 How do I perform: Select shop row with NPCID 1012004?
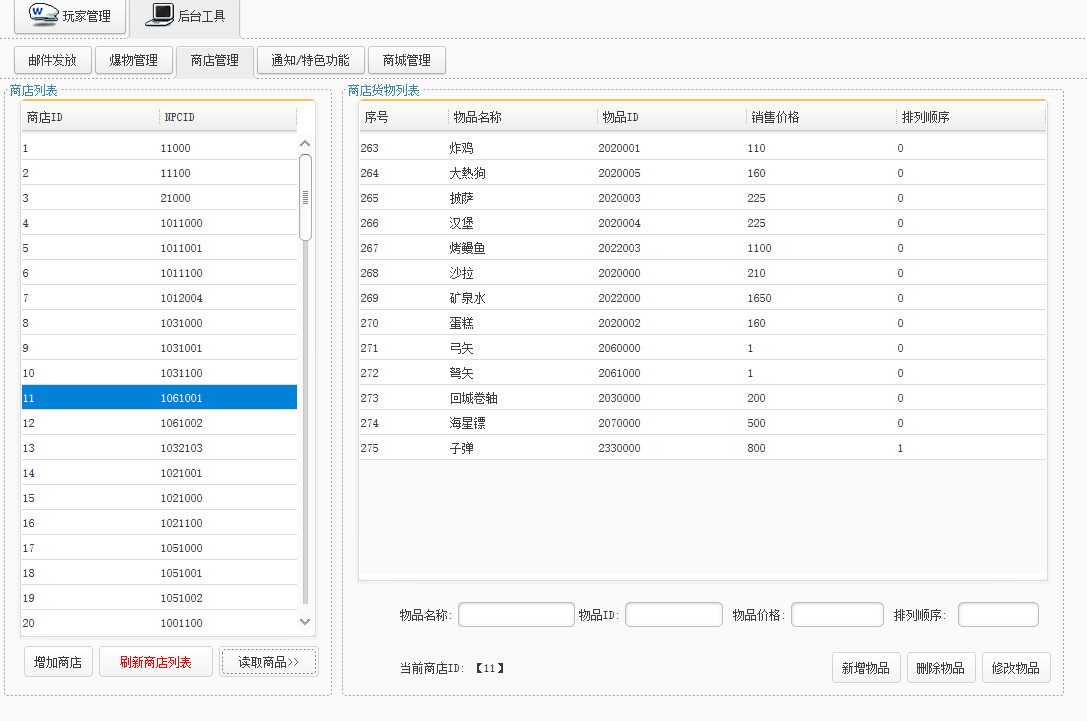pyautogui.click(x=159, y=297)
